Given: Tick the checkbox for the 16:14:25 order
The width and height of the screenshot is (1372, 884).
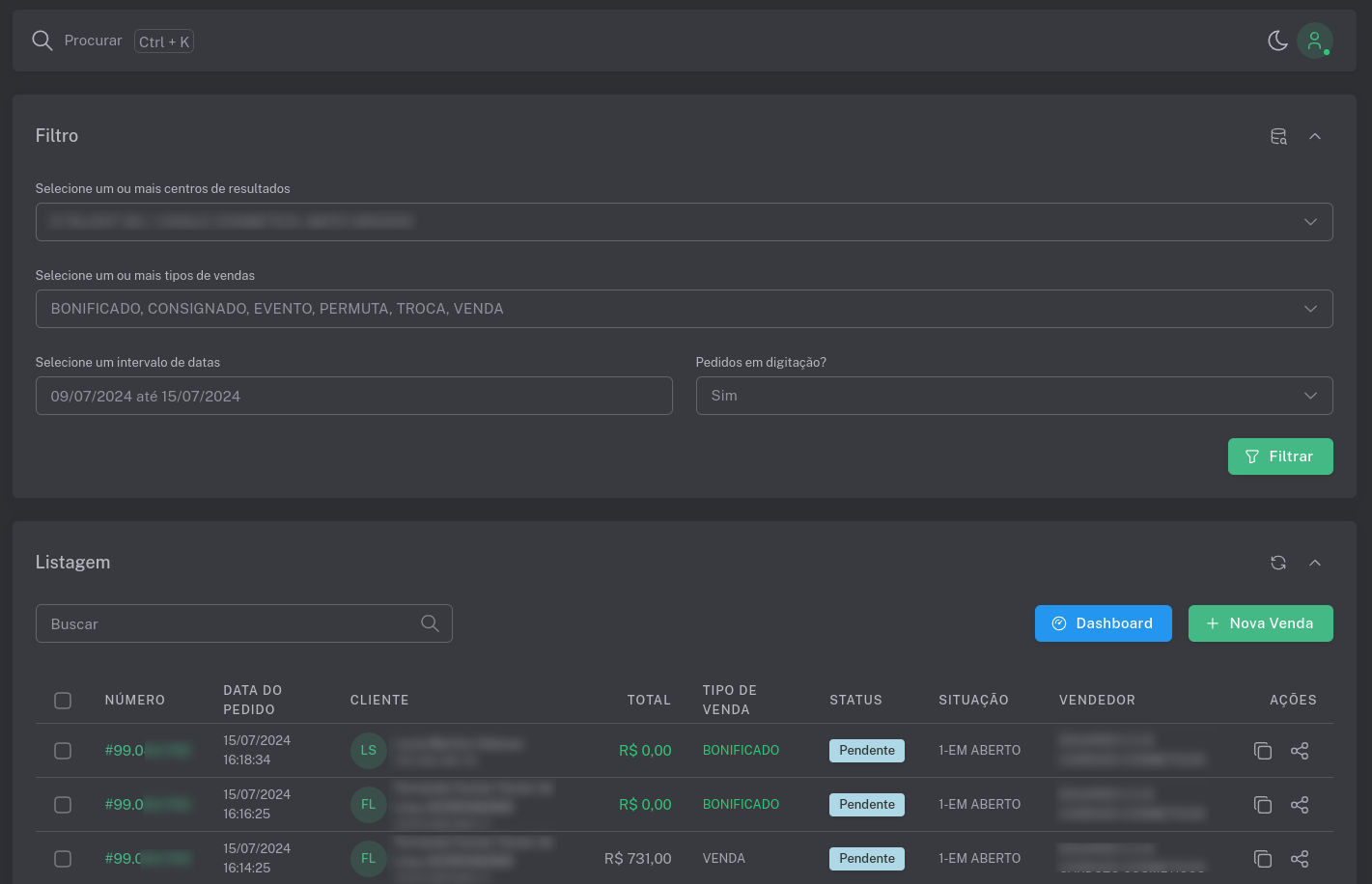Looking at the screenshot, I should coord(63,859).
